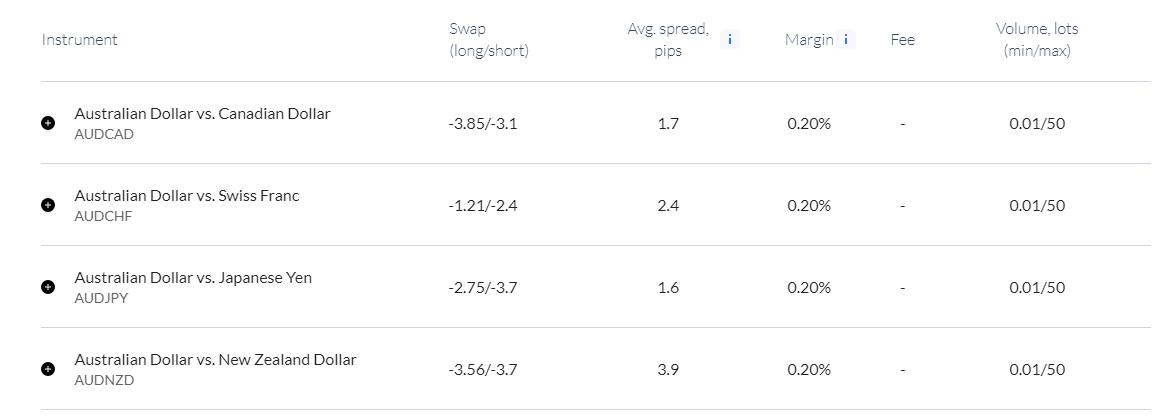Click the AUDNZD swap value -3.56/-3.7

click(x=483, y=369)
